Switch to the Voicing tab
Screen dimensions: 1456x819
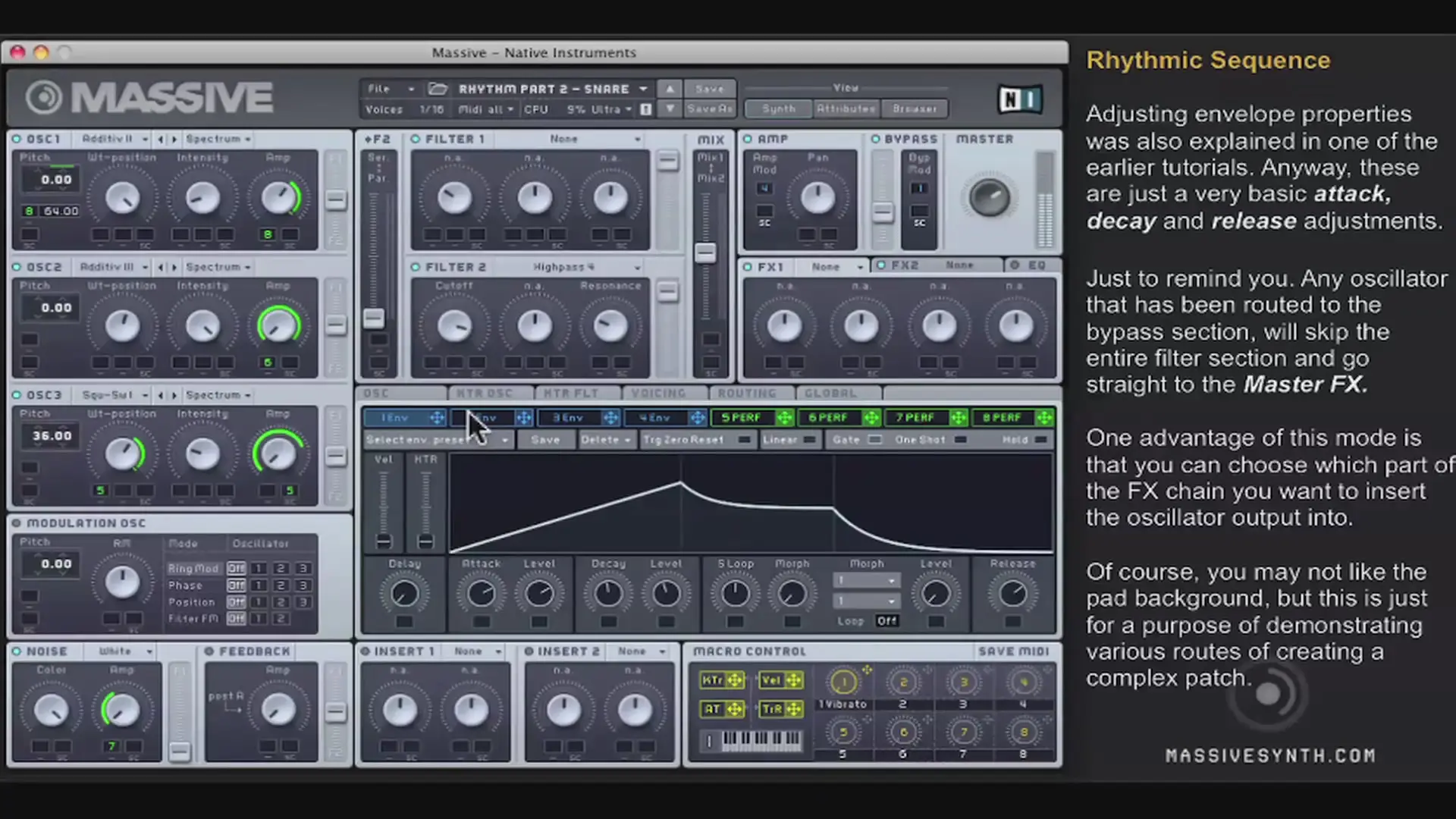click(x=657, y=393)
